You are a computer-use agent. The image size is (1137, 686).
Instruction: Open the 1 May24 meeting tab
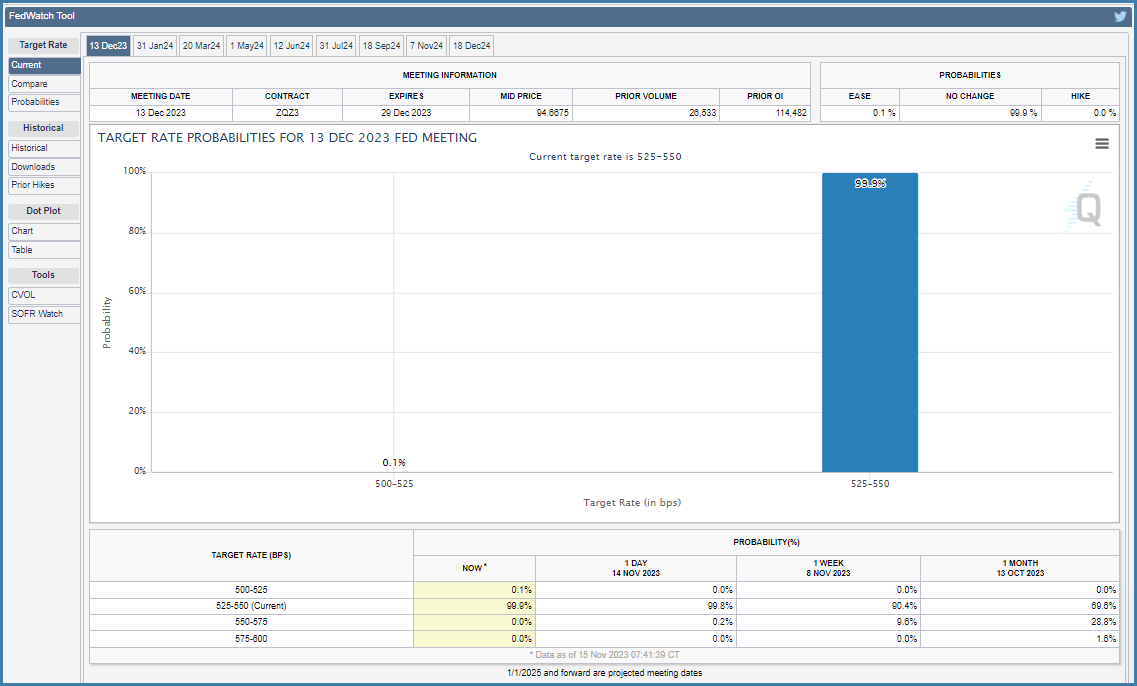pos(247,46)
